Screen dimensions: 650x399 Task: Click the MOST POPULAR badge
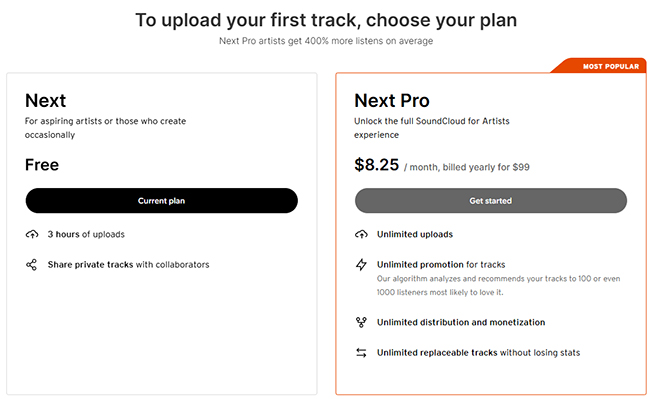tap(599, 66)
